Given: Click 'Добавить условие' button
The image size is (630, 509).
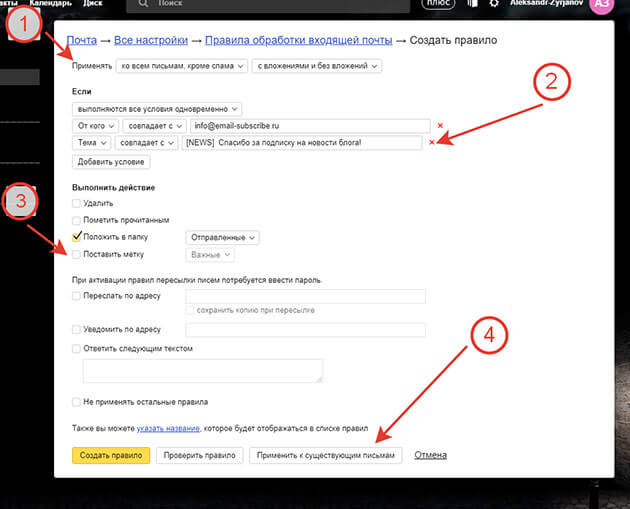Looking at the screenshot, I should coord(111,162).
